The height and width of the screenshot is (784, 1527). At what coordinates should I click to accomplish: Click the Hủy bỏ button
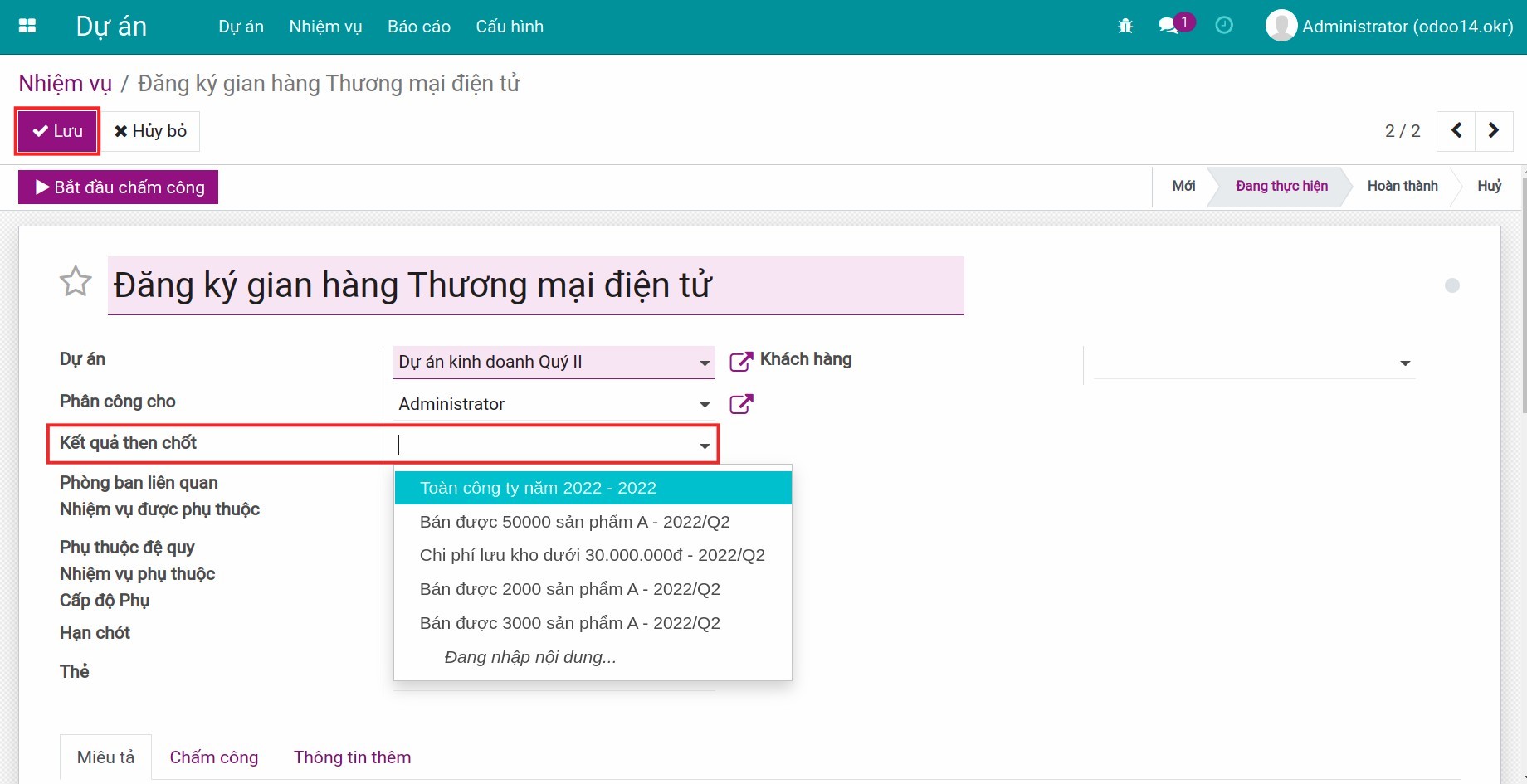coord(150,130)
